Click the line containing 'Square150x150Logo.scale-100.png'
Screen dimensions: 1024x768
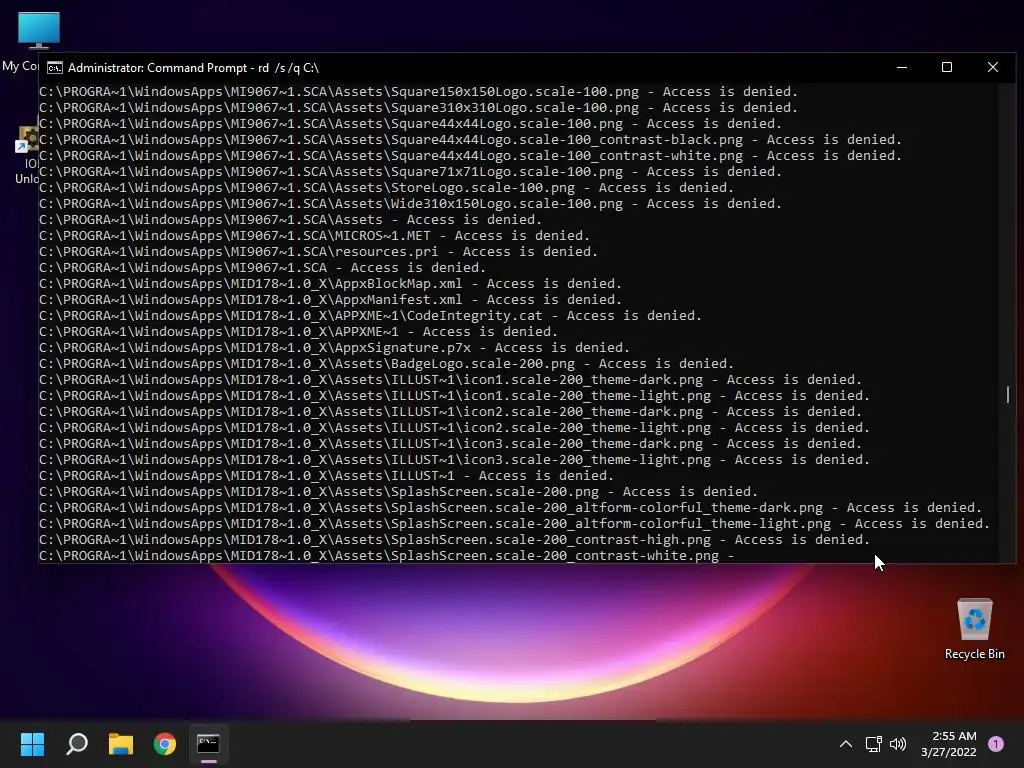tap(419, 91)
